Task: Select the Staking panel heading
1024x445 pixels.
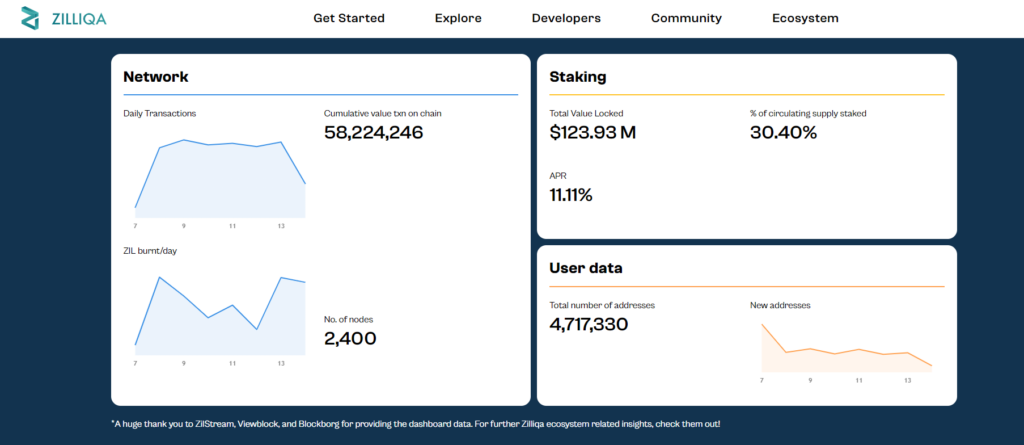Action: (578, 77)
